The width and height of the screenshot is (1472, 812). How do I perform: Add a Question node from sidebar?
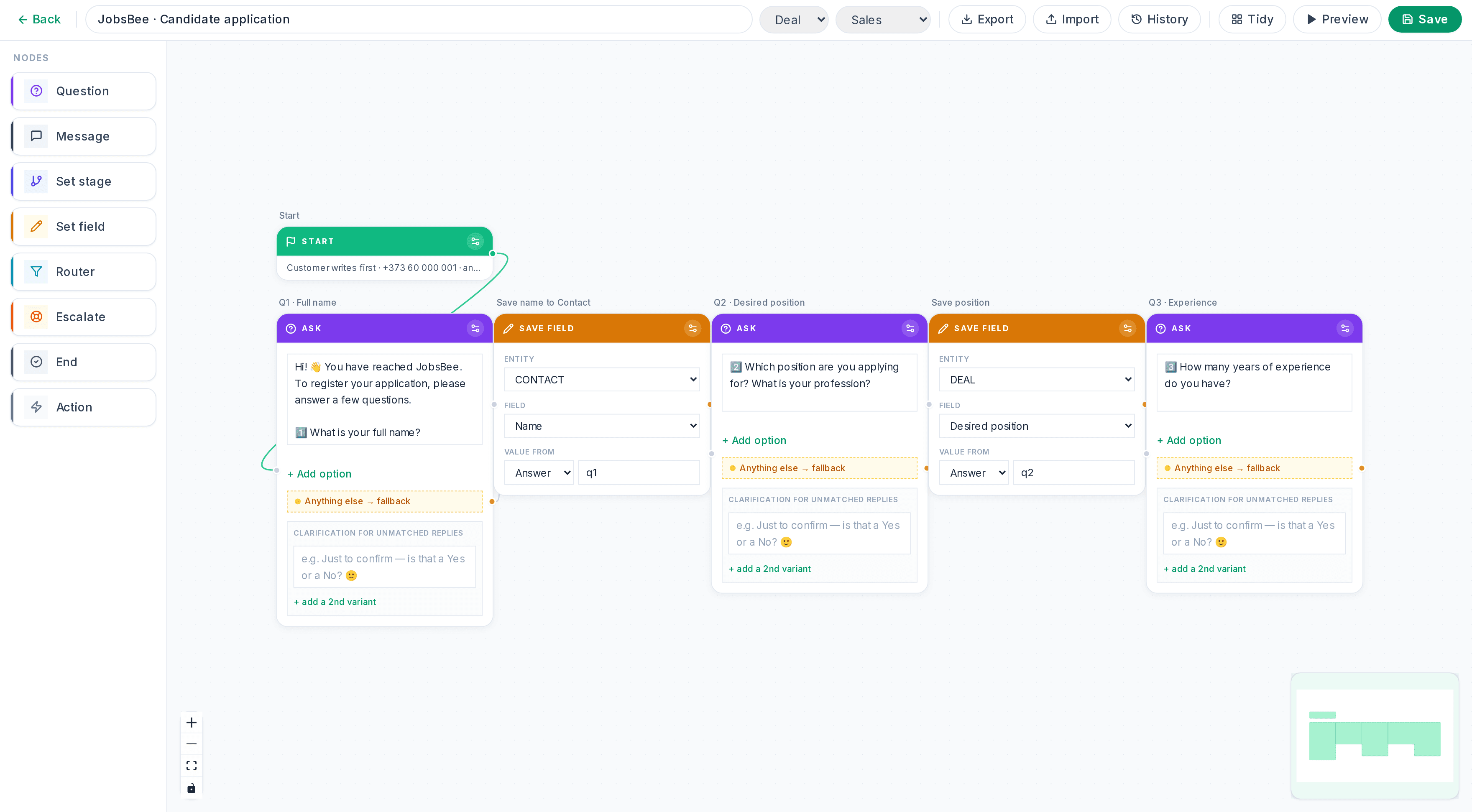[84, 91]
